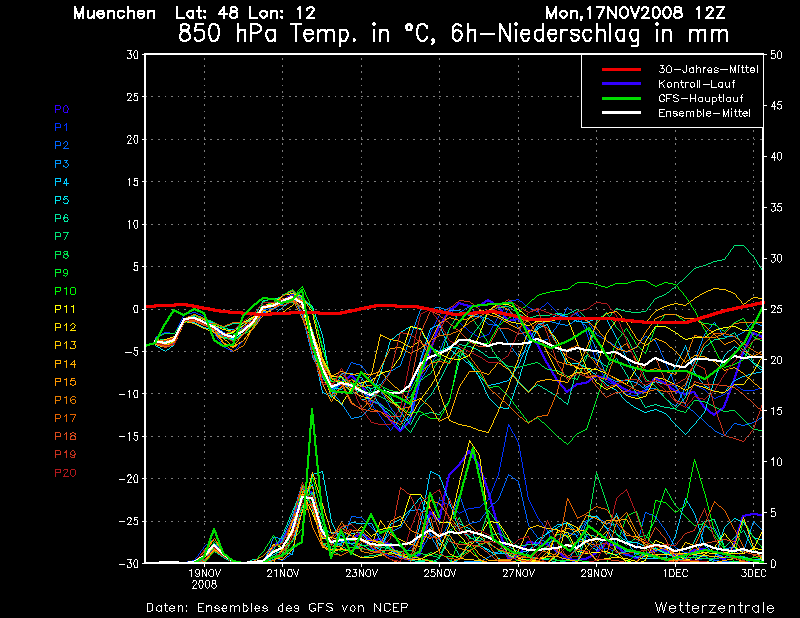The image size is (800, 618).
Task: Click the 50 precipitation axis value
Action: pyautogui.click(x=776, y=55)
